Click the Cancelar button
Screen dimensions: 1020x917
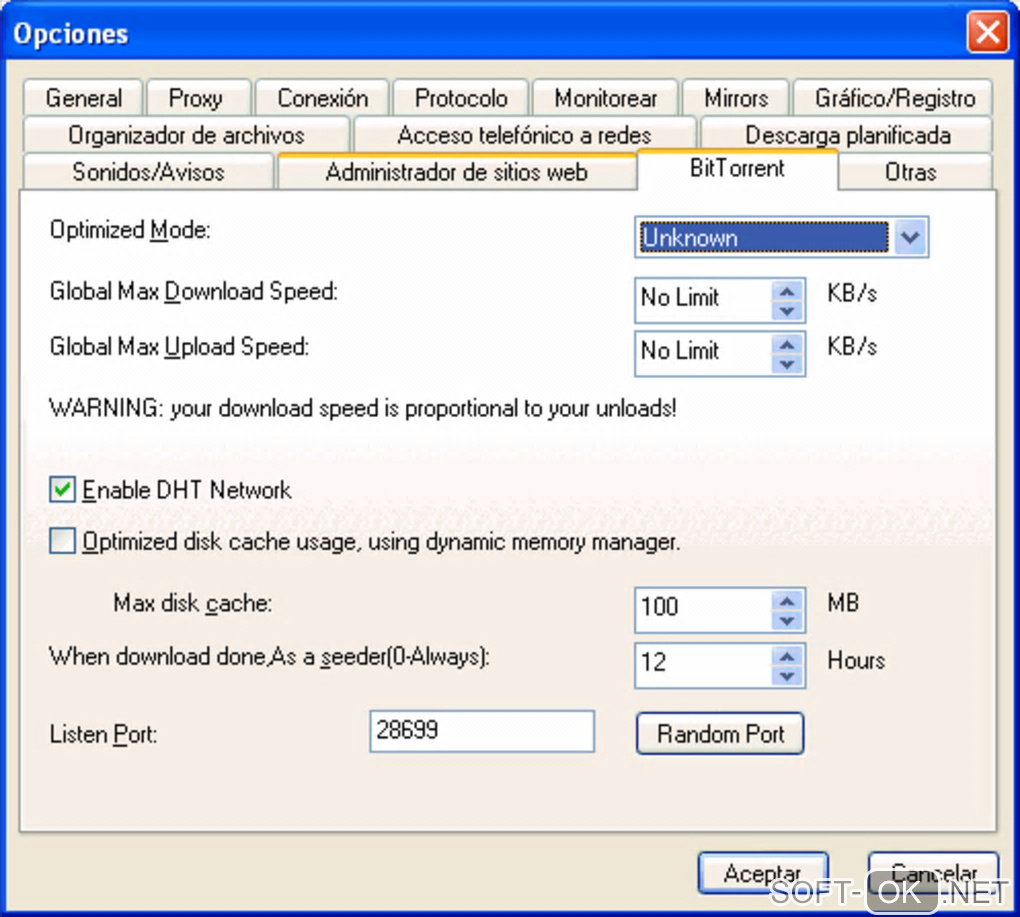(933, 873)
